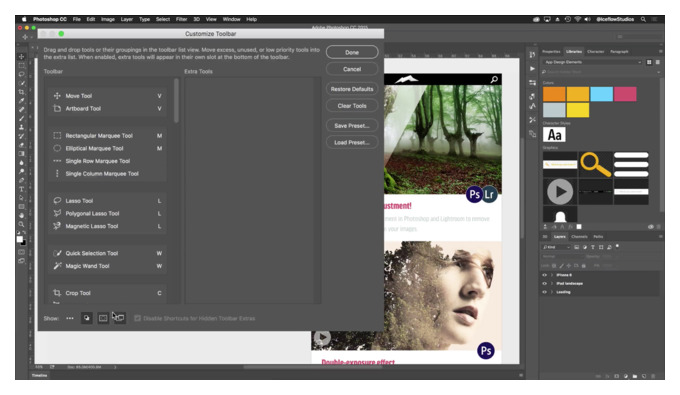
Task: Click the Change Screen Mode icon in tools panel
Action: [21, 261]
